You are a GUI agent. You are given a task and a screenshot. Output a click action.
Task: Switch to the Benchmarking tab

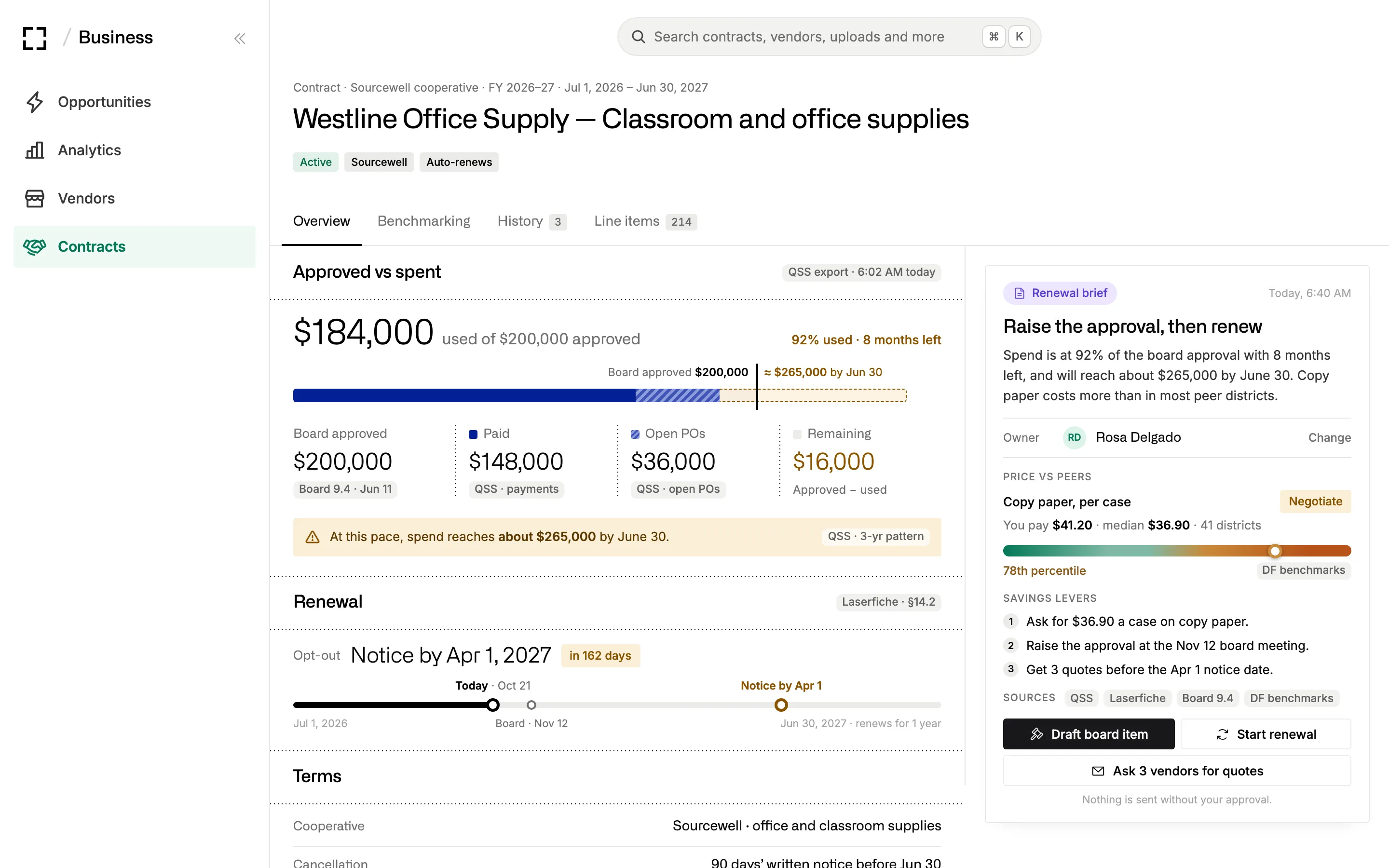click(423, 221)
